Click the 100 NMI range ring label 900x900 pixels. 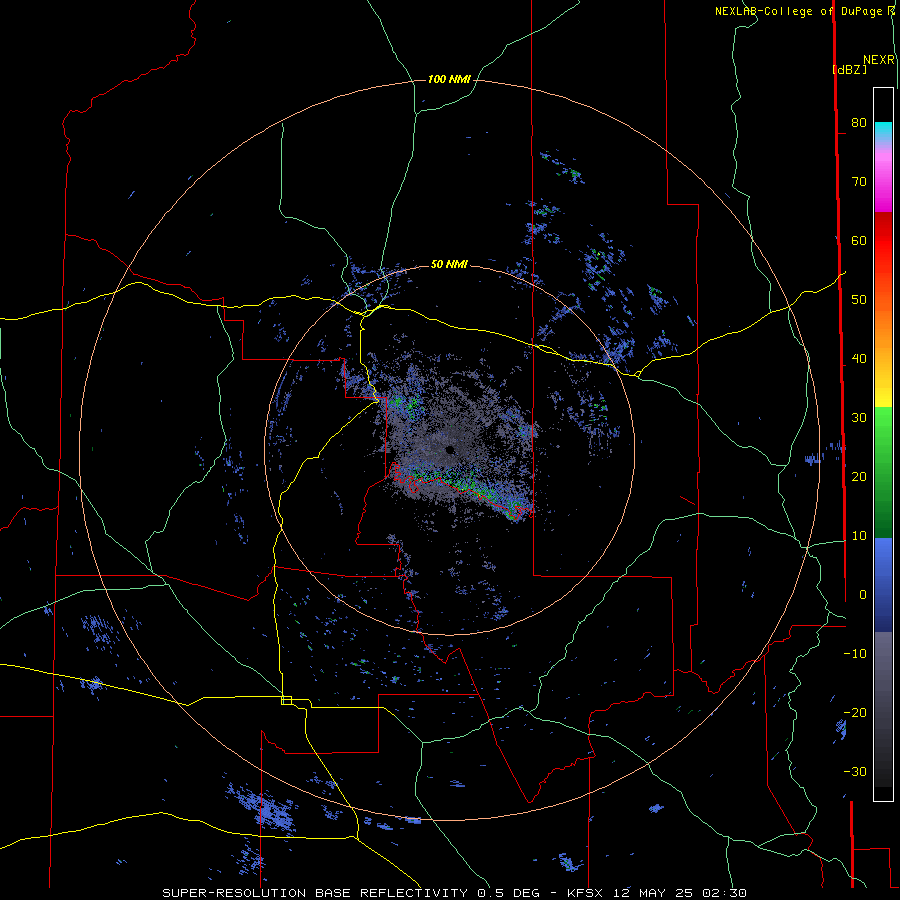[449, 79]
